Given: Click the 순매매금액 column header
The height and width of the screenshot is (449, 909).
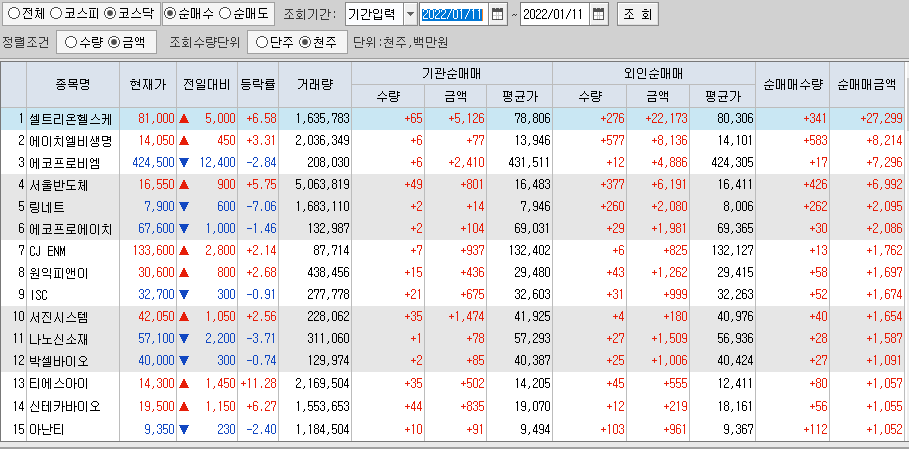Looking at the screenshot, I should tap(867, 84).
